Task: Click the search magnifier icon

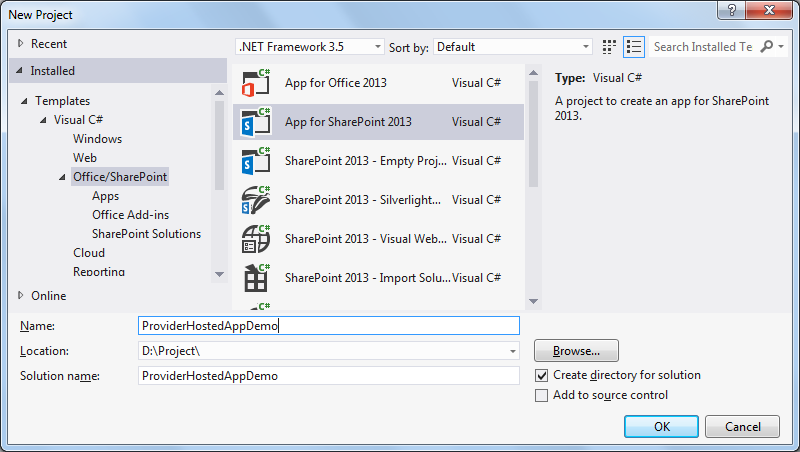Action: [x=766, y=46]
